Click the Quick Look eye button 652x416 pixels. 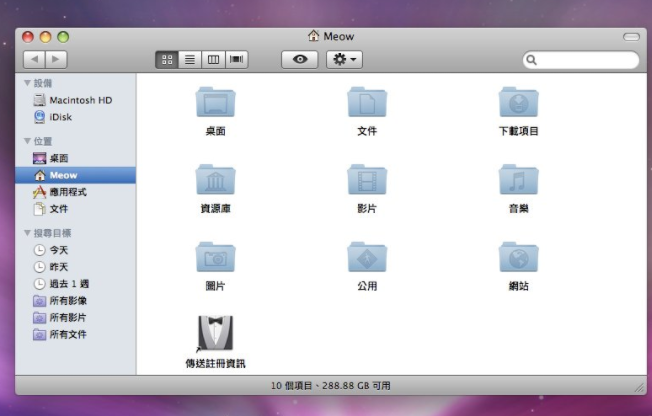click(300, 60)
